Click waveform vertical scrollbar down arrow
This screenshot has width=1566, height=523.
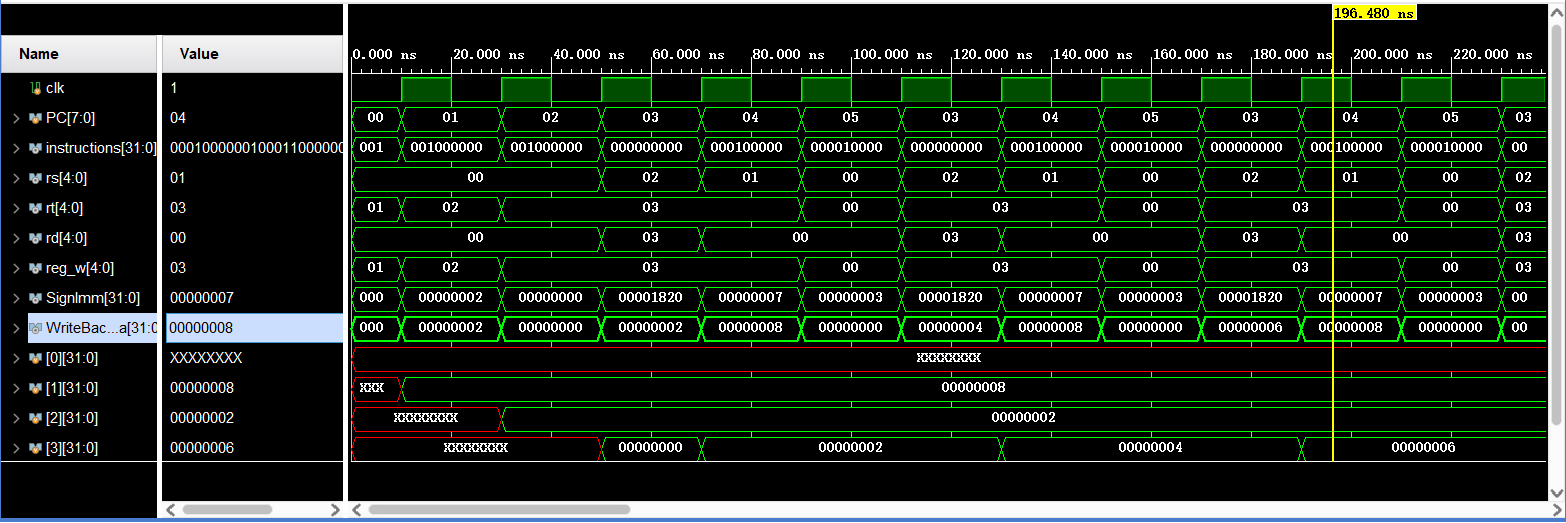(1556, 492)
